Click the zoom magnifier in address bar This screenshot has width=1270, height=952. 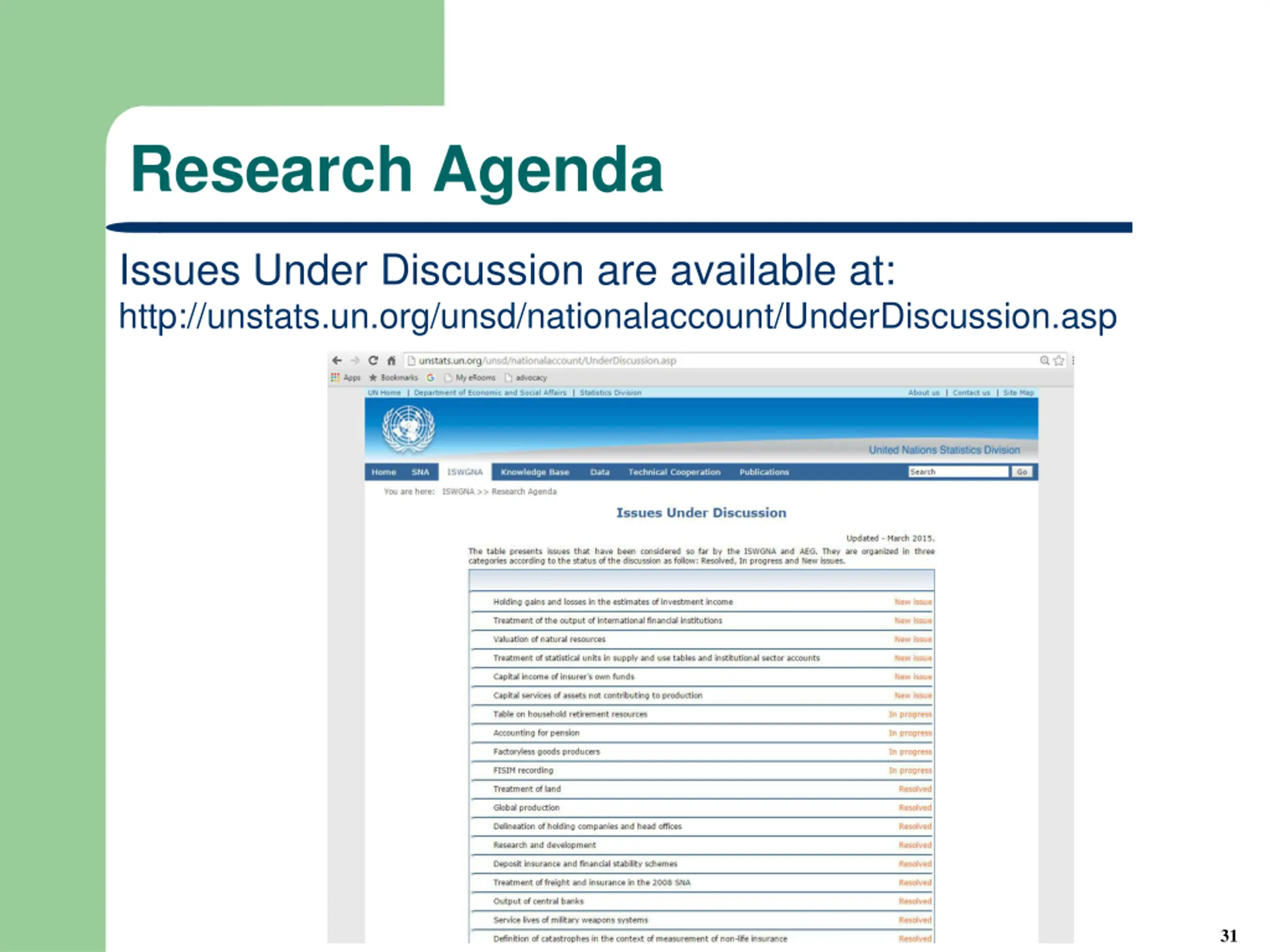tap(1044, 360)
